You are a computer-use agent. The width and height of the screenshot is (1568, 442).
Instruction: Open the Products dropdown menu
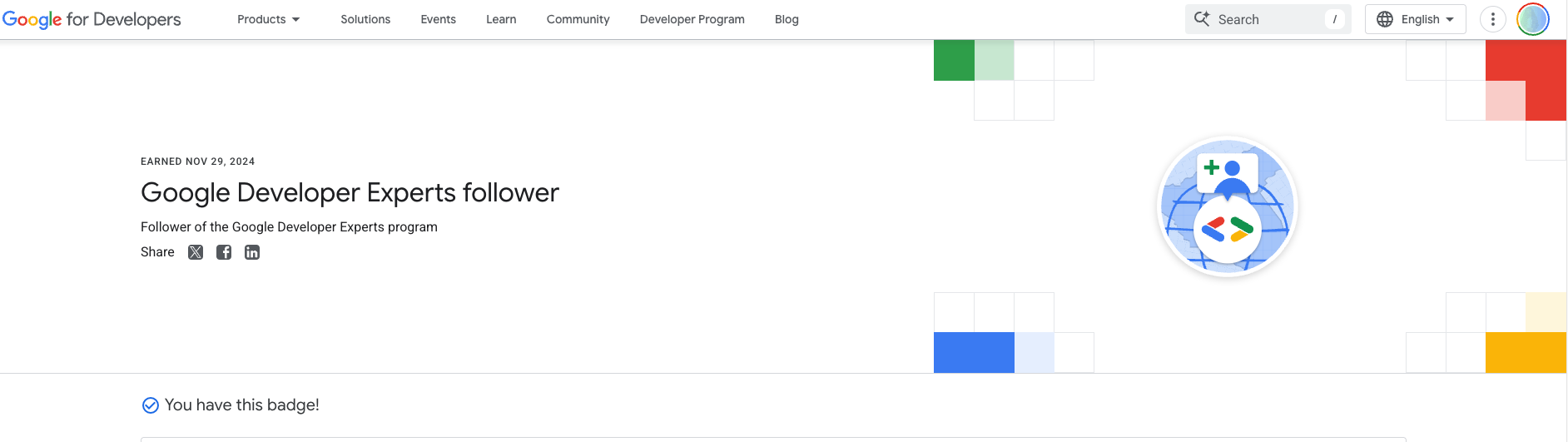(268, 19)
